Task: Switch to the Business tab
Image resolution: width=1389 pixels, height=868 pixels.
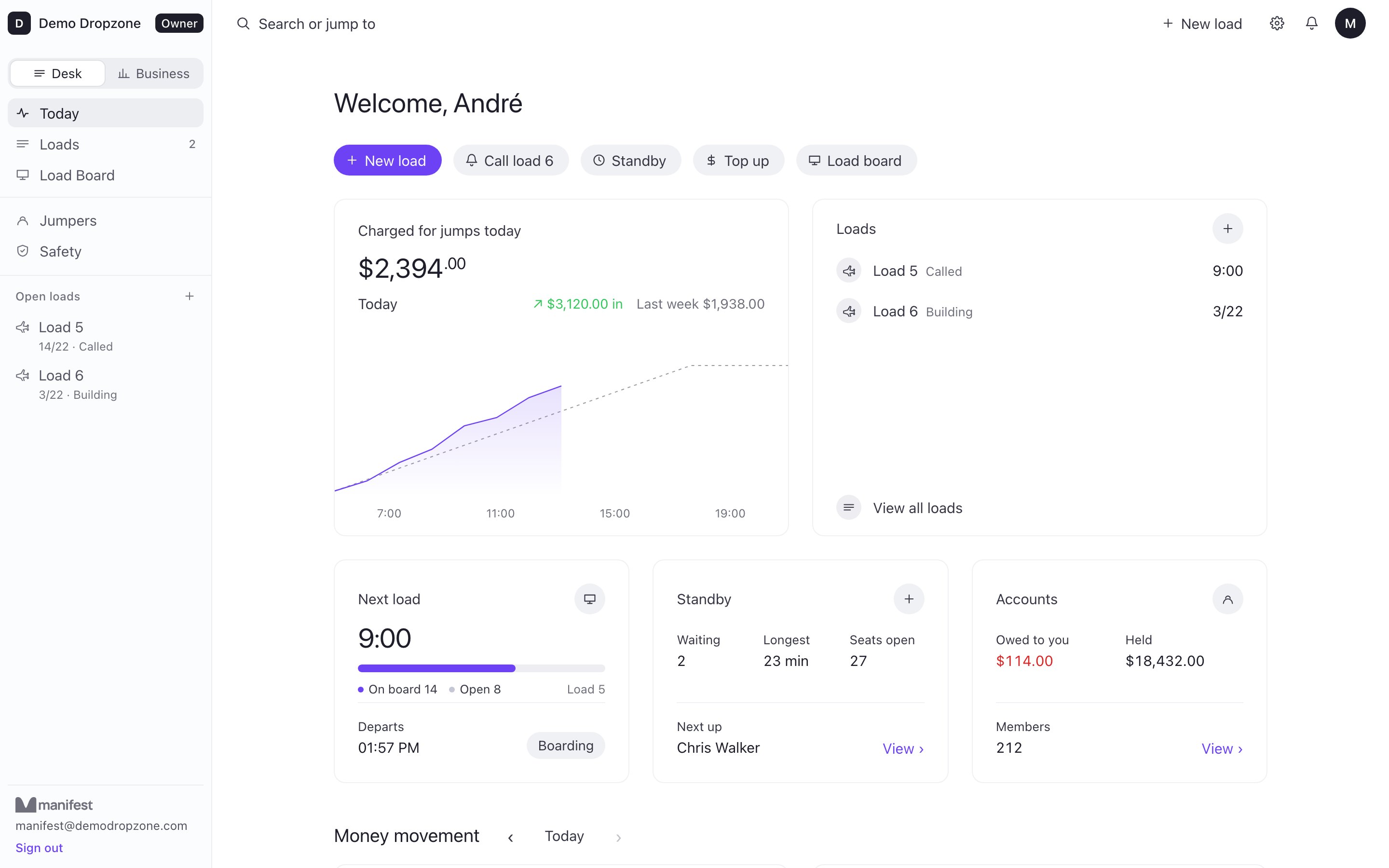Action: 153,73
